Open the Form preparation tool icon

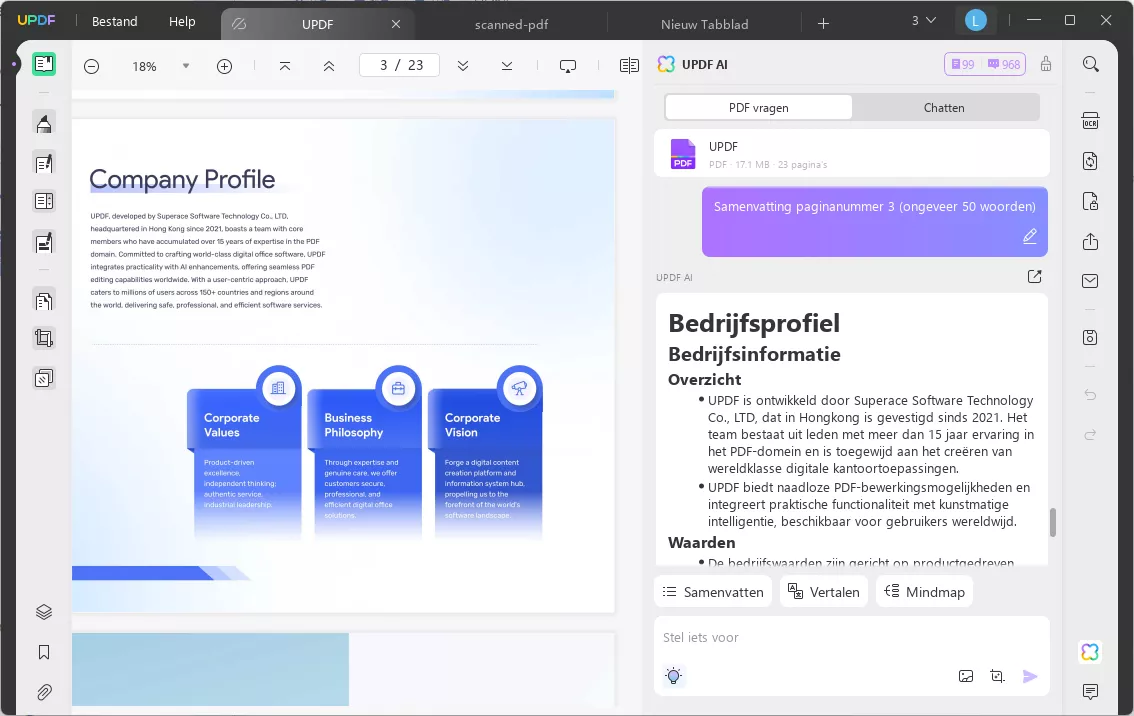pyautogui.click(x=44, y=201)
